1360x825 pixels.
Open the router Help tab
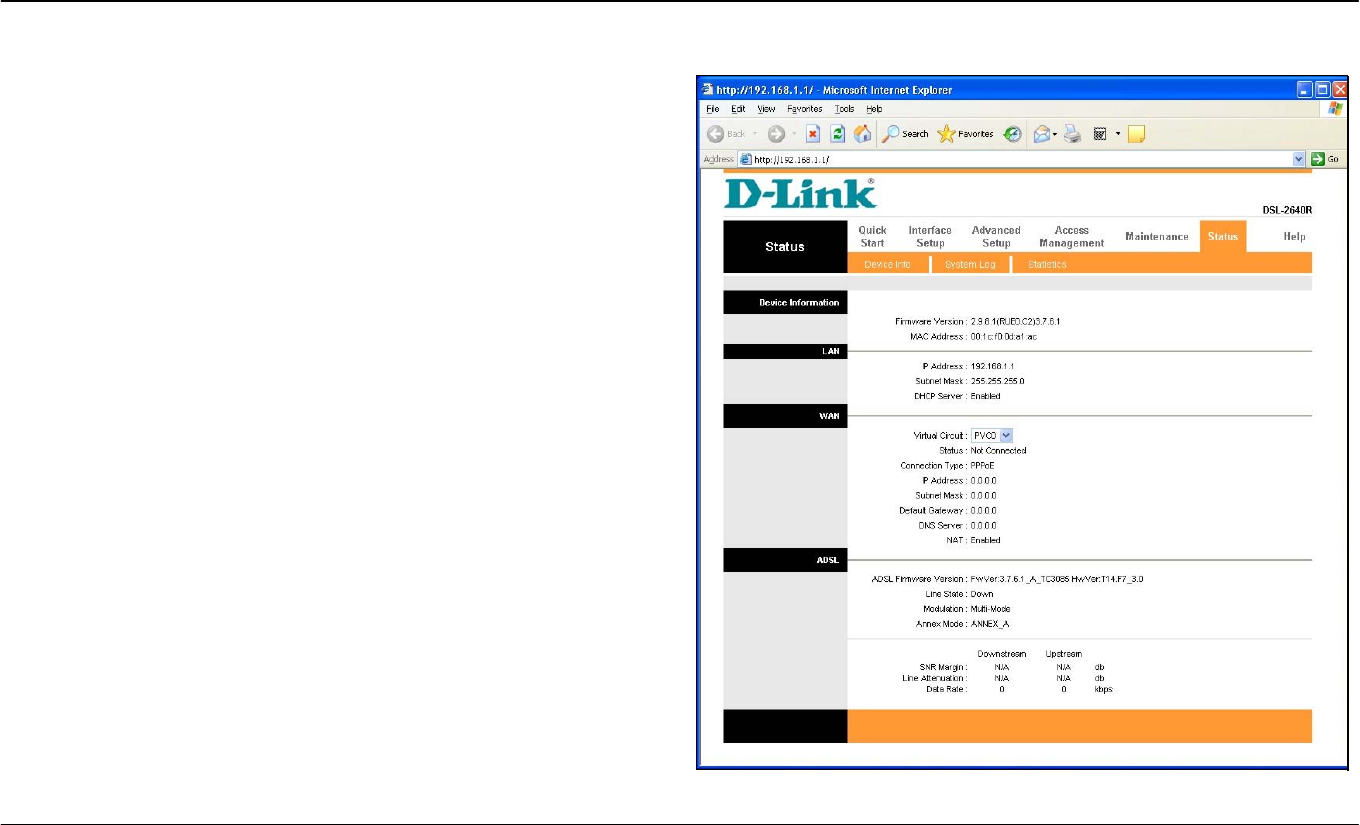tap(1294, 236)
